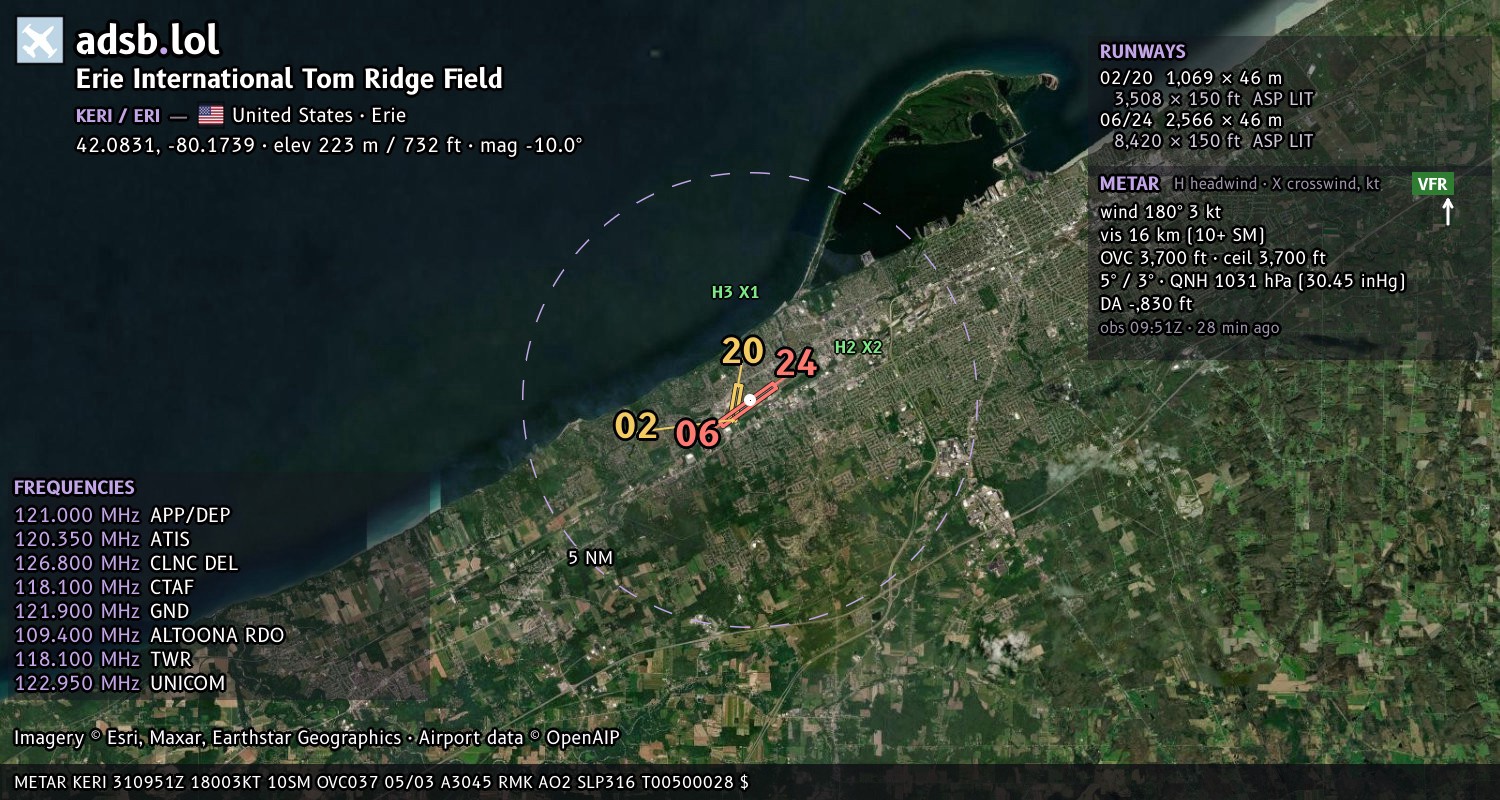1500x800 pixels.
Task: Click the OVC 3,700 ft ceiling line
Action: point(1212,258)
